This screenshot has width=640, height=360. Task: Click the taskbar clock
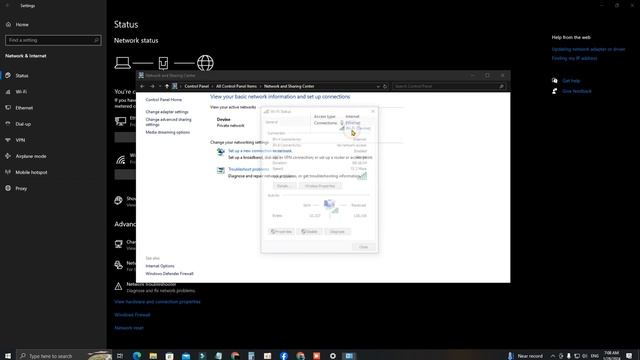[x=611, y=356]
